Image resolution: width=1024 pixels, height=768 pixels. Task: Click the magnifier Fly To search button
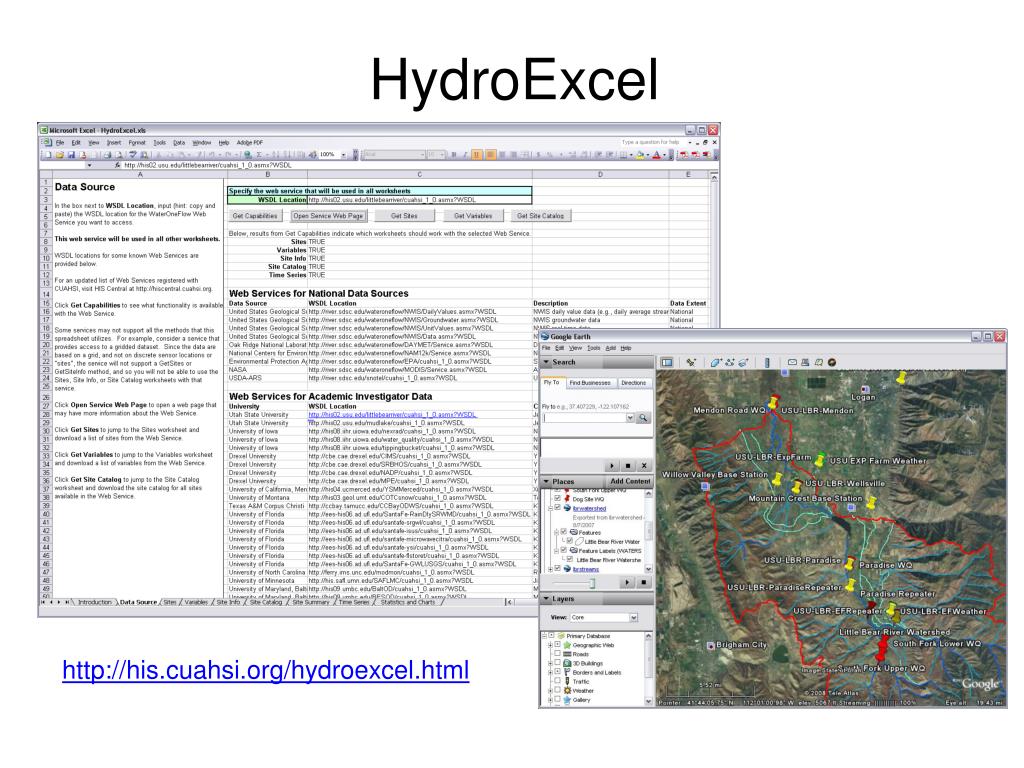643,418
